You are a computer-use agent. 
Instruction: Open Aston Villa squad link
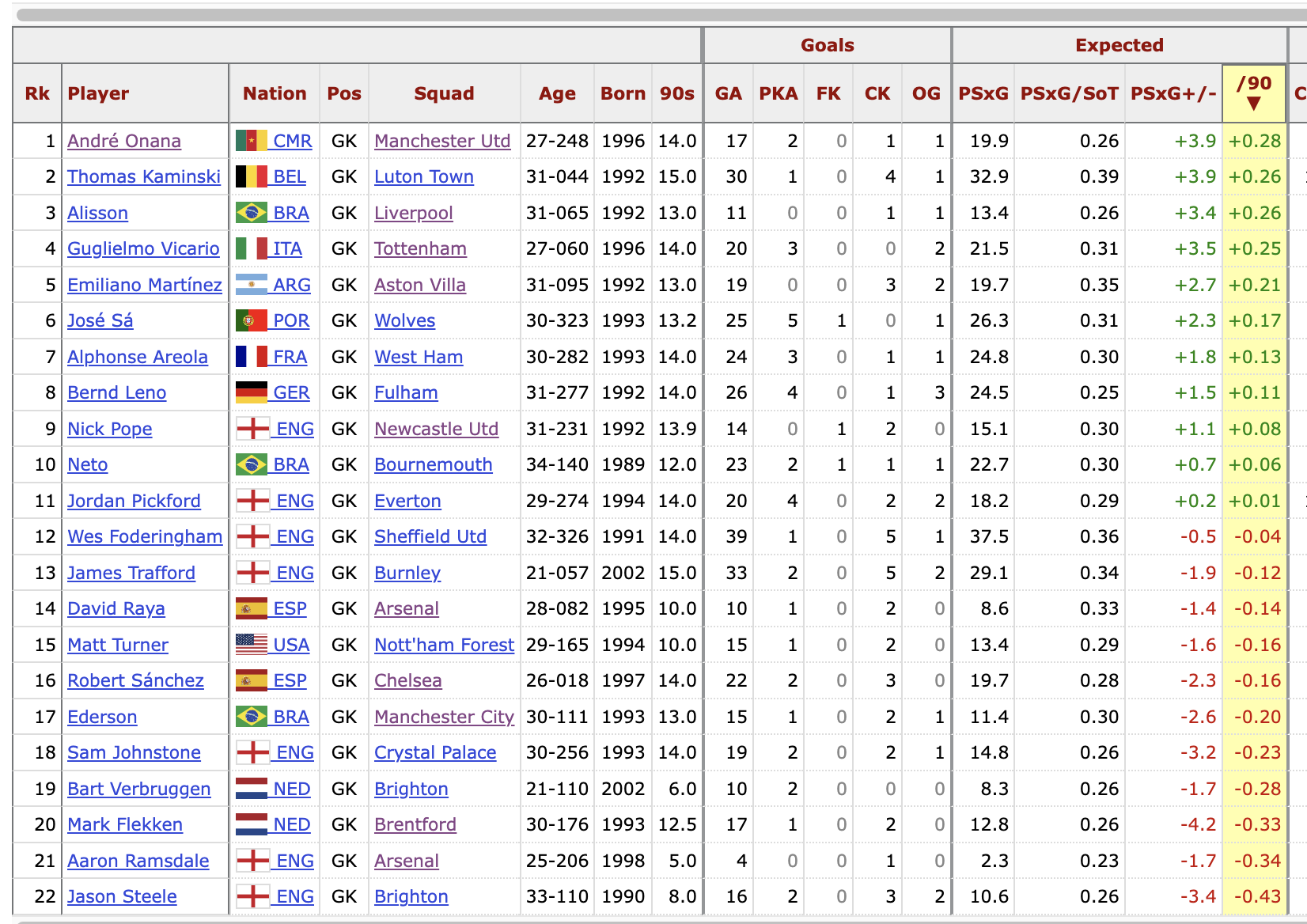pyautogui.click(x=420, y=285)
